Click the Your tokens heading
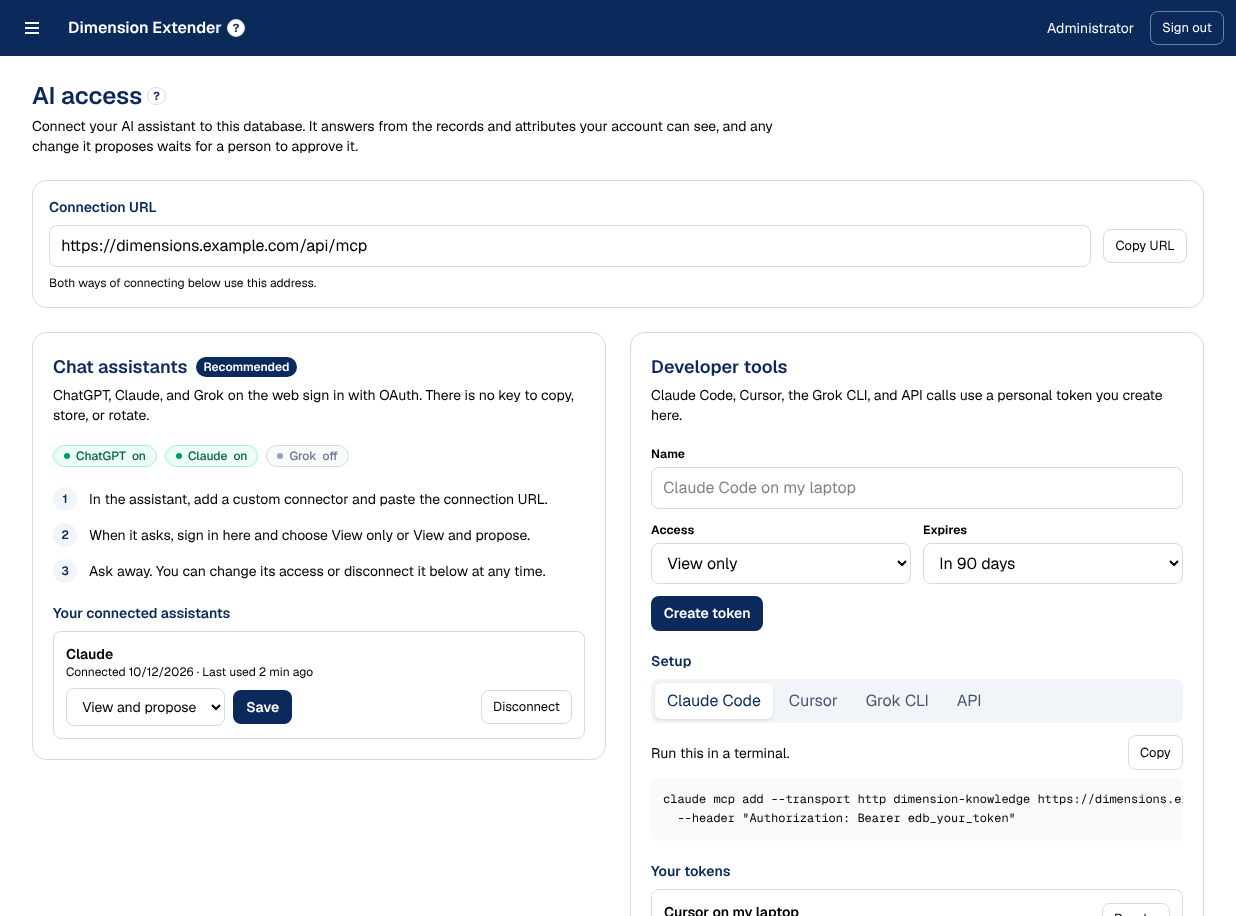1236x916 pixels. [691, 871]
